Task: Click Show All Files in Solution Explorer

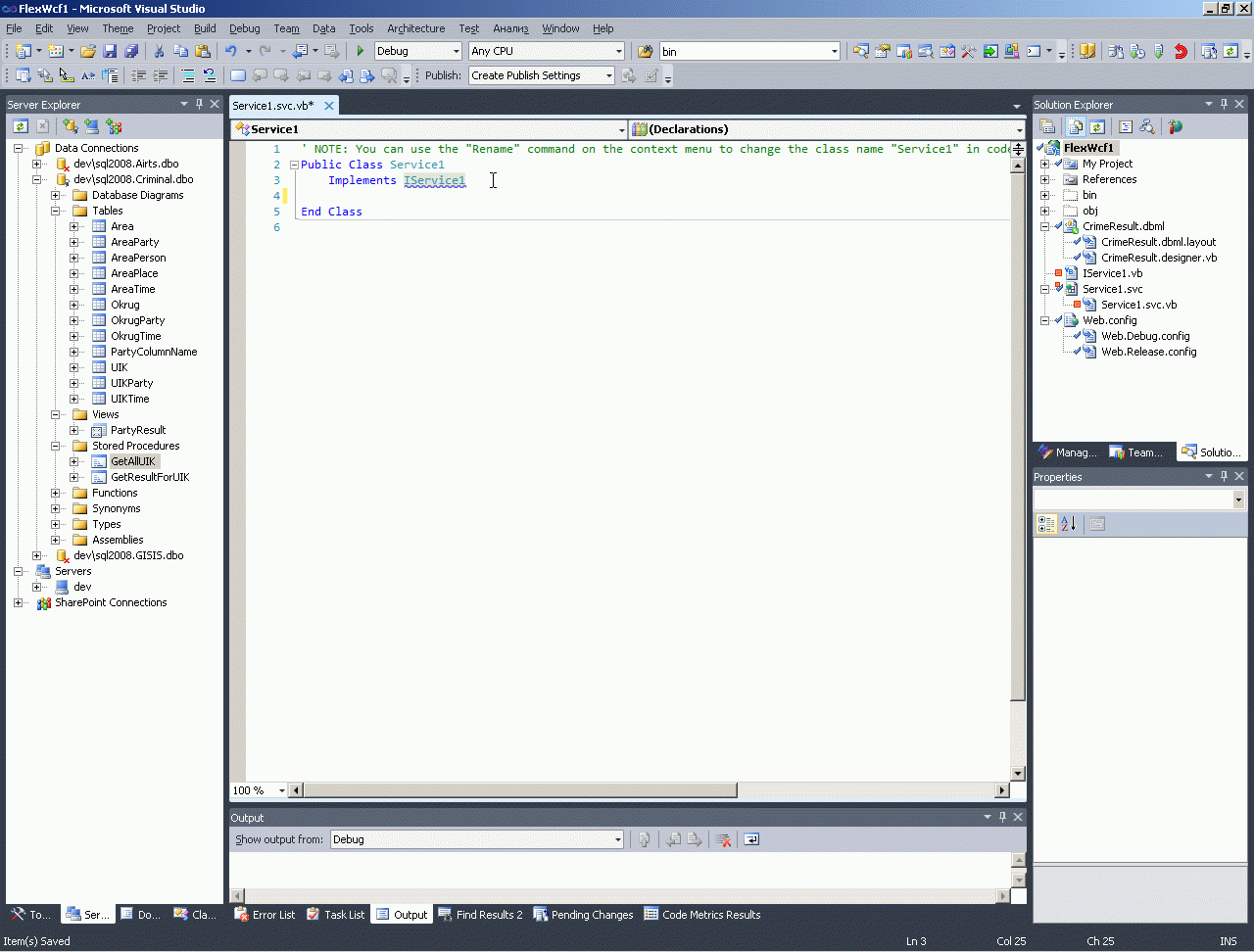Action: (1076, 126)
